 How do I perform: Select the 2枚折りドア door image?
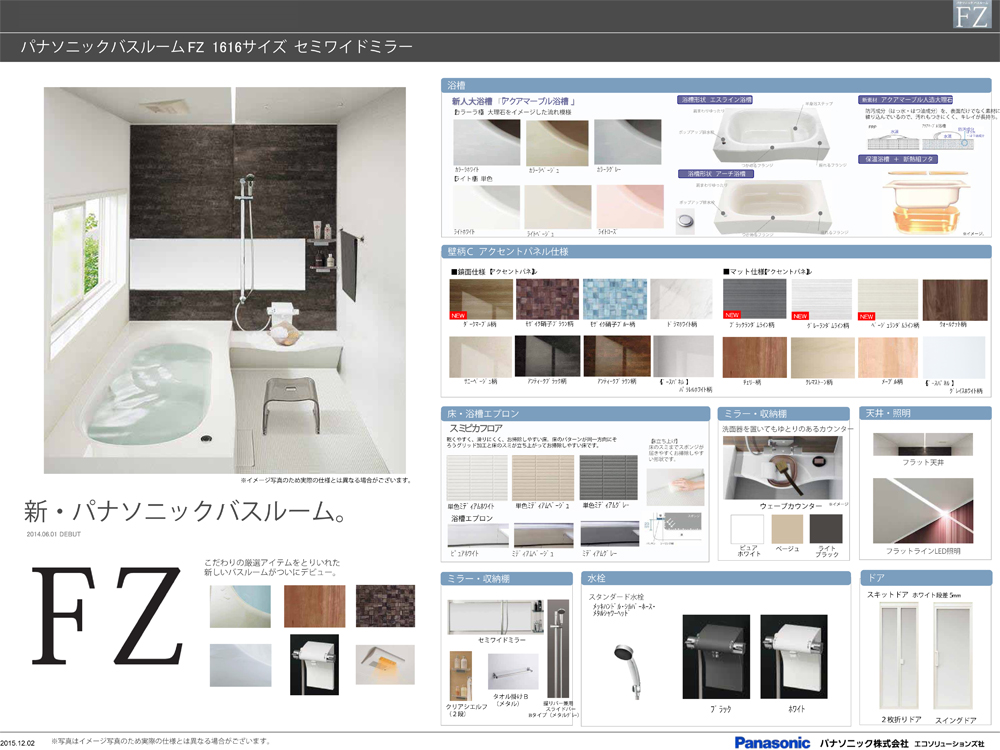(x=901, y=656)
